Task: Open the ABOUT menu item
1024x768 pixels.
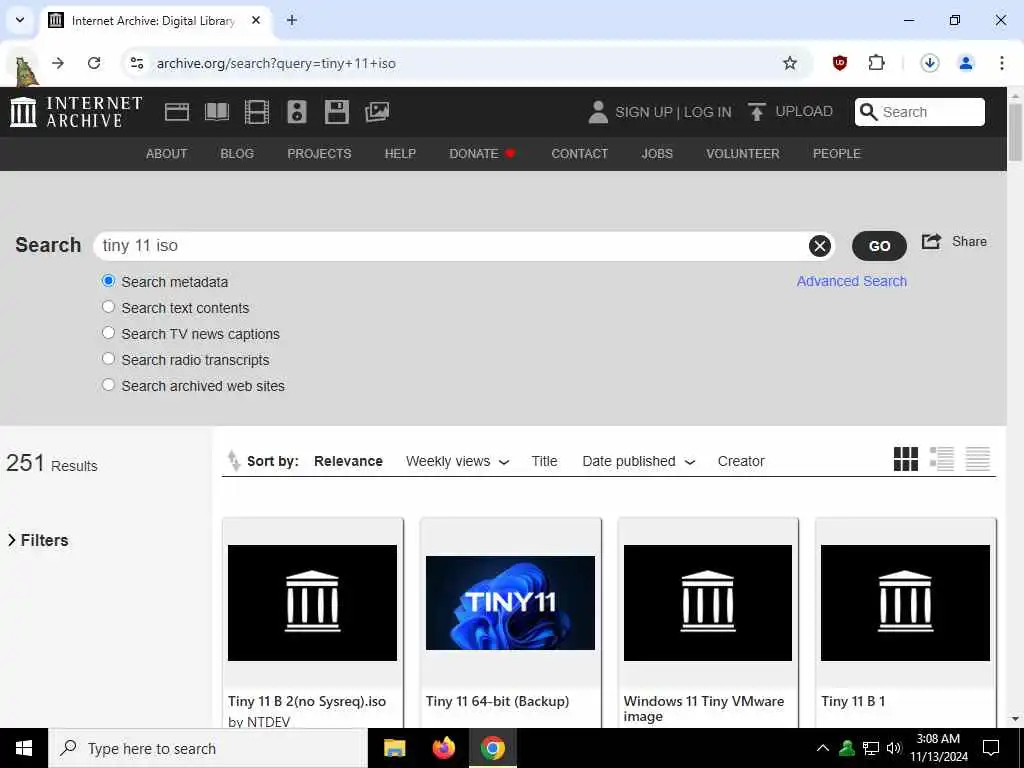Action: pos(167,153)
